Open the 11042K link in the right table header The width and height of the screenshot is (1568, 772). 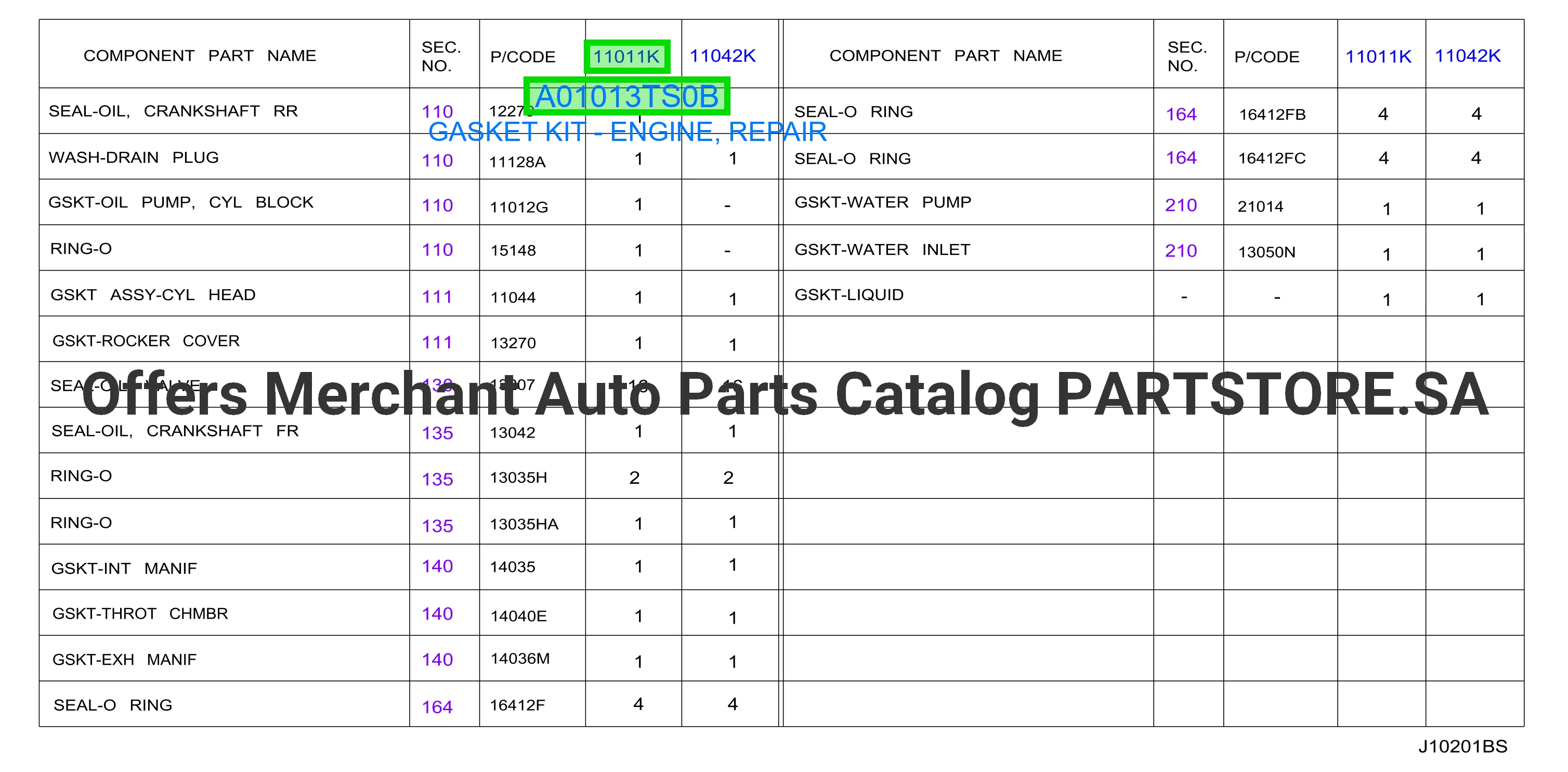pyautogui.click(x=1468, y=56)
